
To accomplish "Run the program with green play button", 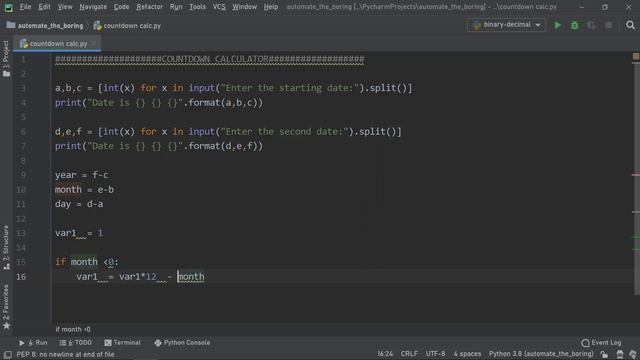I will pyautogui.click(x=558, y=25).
